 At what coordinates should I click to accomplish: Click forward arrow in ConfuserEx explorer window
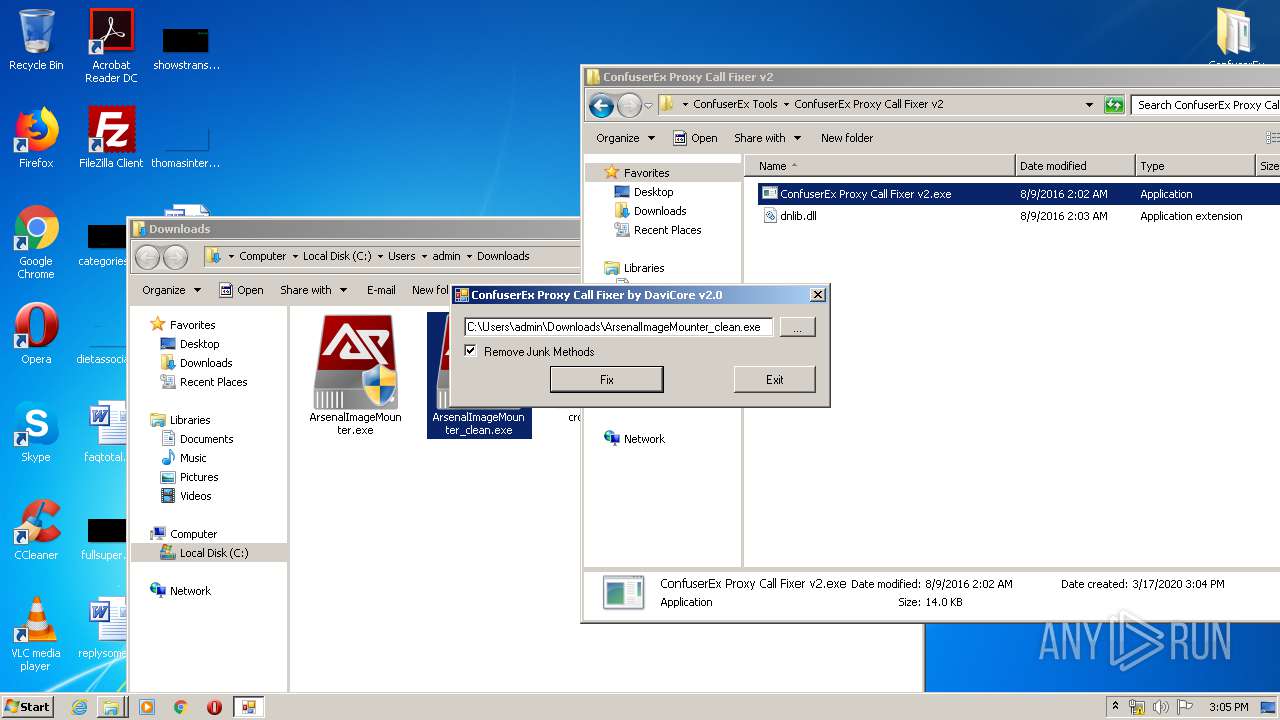tap(629, 104)
